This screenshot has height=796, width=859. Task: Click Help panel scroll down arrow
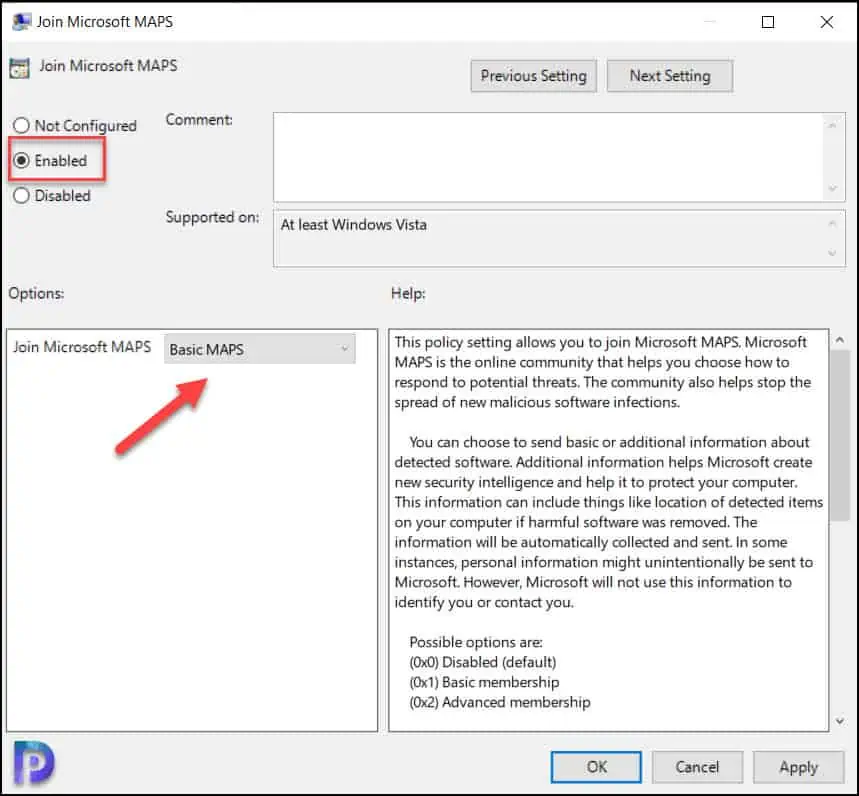839,721
